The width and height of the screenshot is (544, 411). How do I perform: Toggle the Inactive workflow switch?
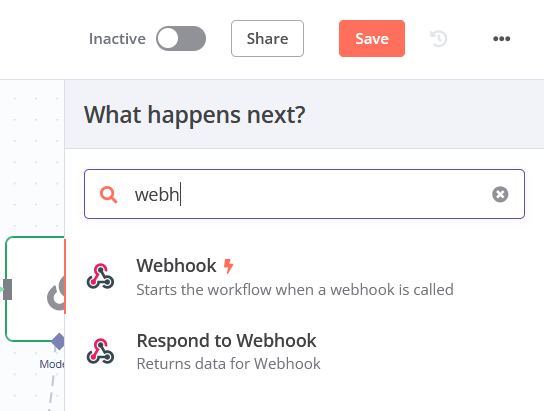click(181, 38)
